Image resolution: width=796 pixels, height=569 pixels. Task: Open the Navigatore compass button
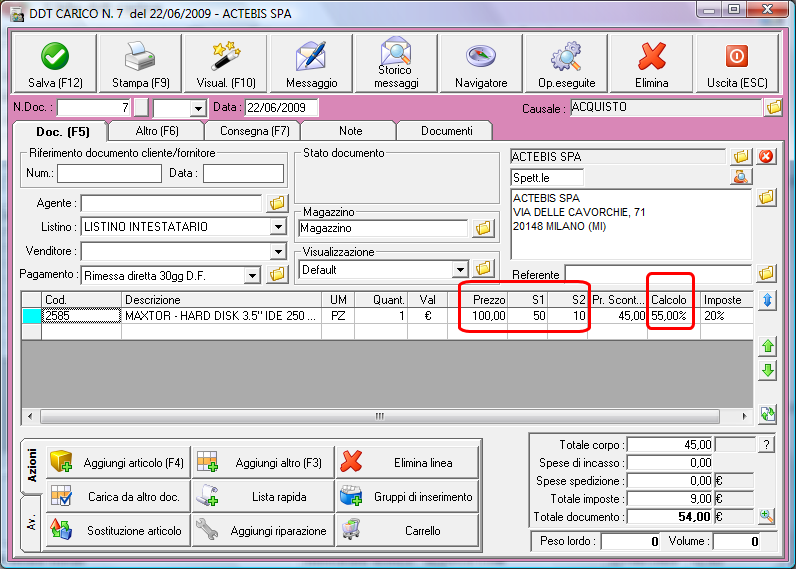[481, 64]
